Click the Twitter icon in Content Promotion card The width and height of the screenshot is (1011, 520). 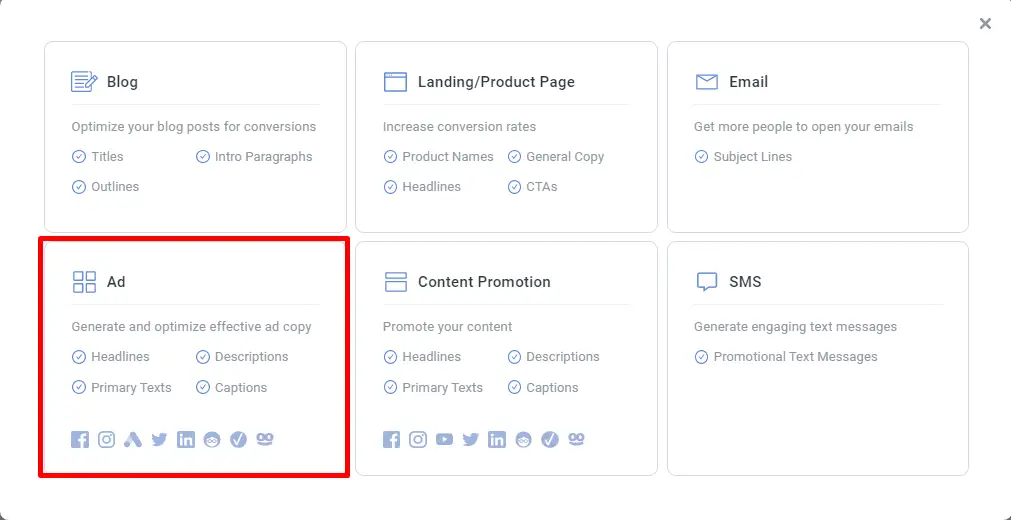pyautogui.click(x=471, y=440)
